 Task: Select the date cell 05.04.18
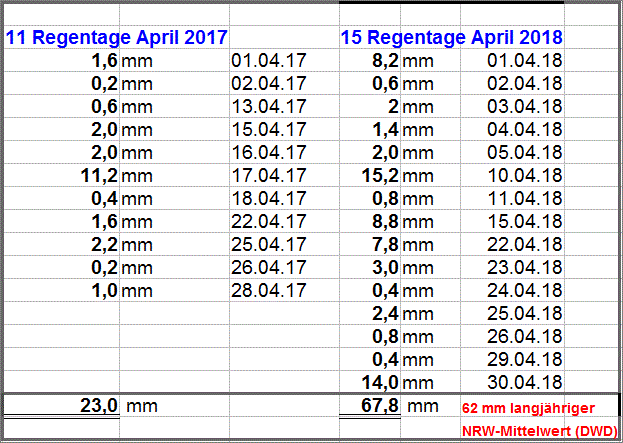[x=525, y=153]
